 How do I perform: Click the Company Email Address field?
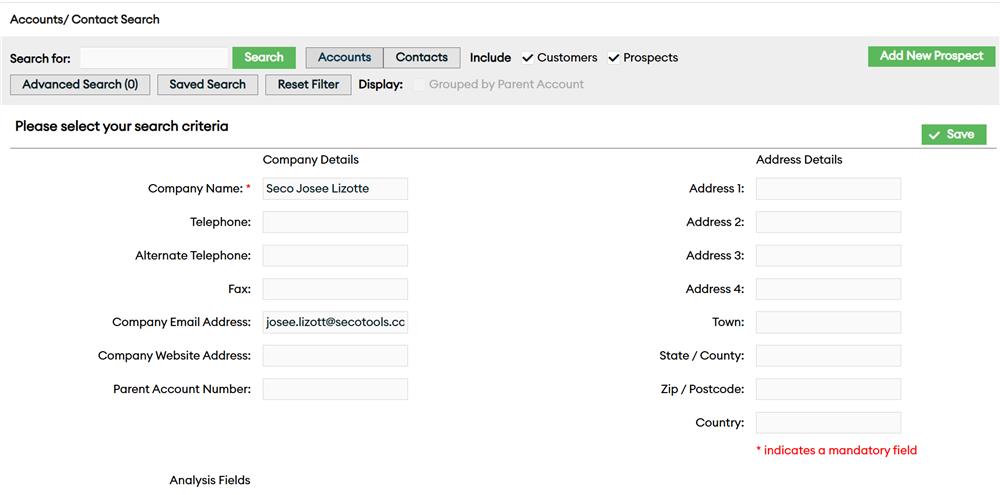[x=335, y=322]
